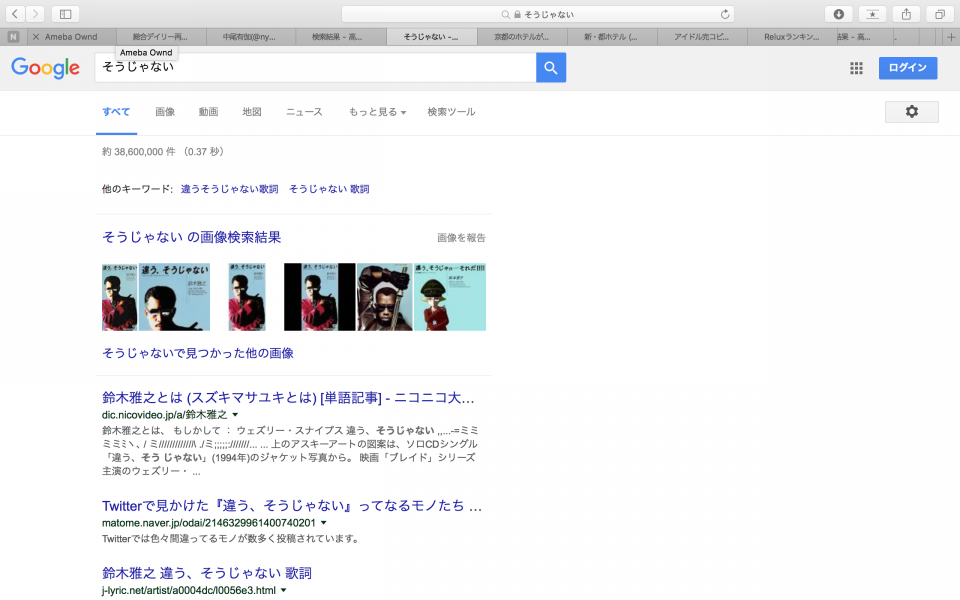Go forward with Safari's forward arrow
Screen dimensions: 960x600
point(35,14)
